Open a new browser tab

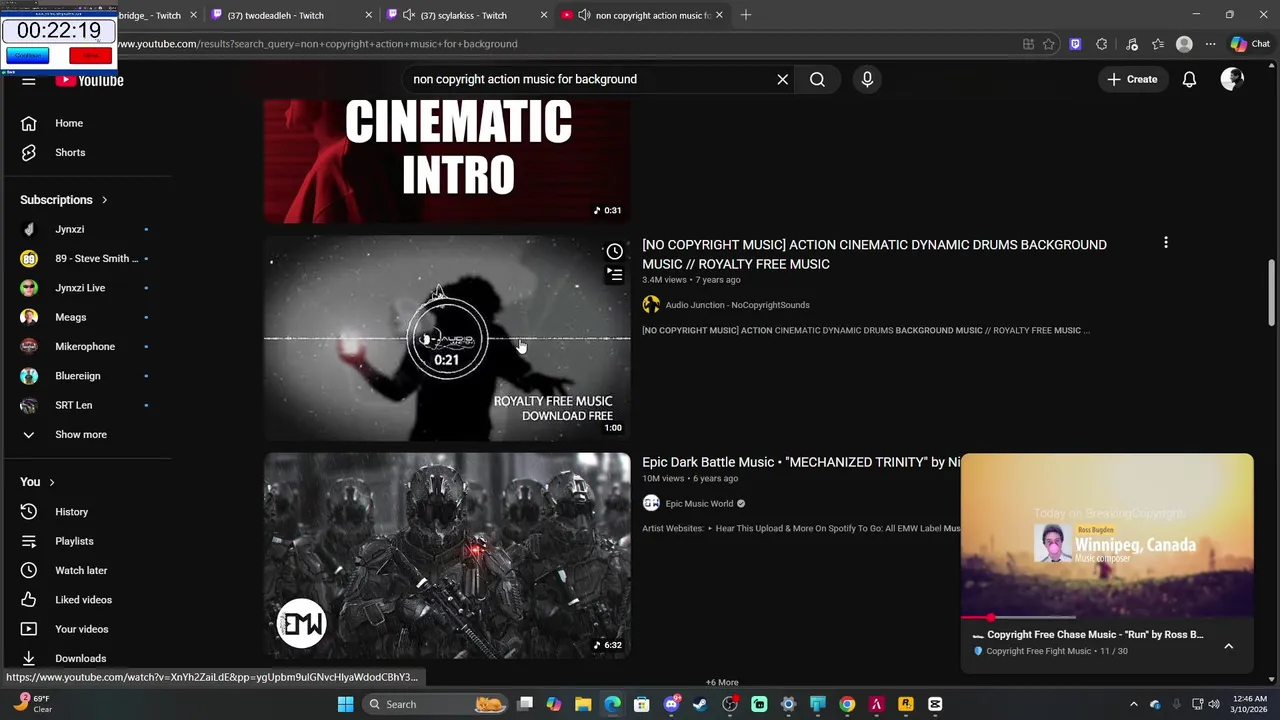point(745,15)
